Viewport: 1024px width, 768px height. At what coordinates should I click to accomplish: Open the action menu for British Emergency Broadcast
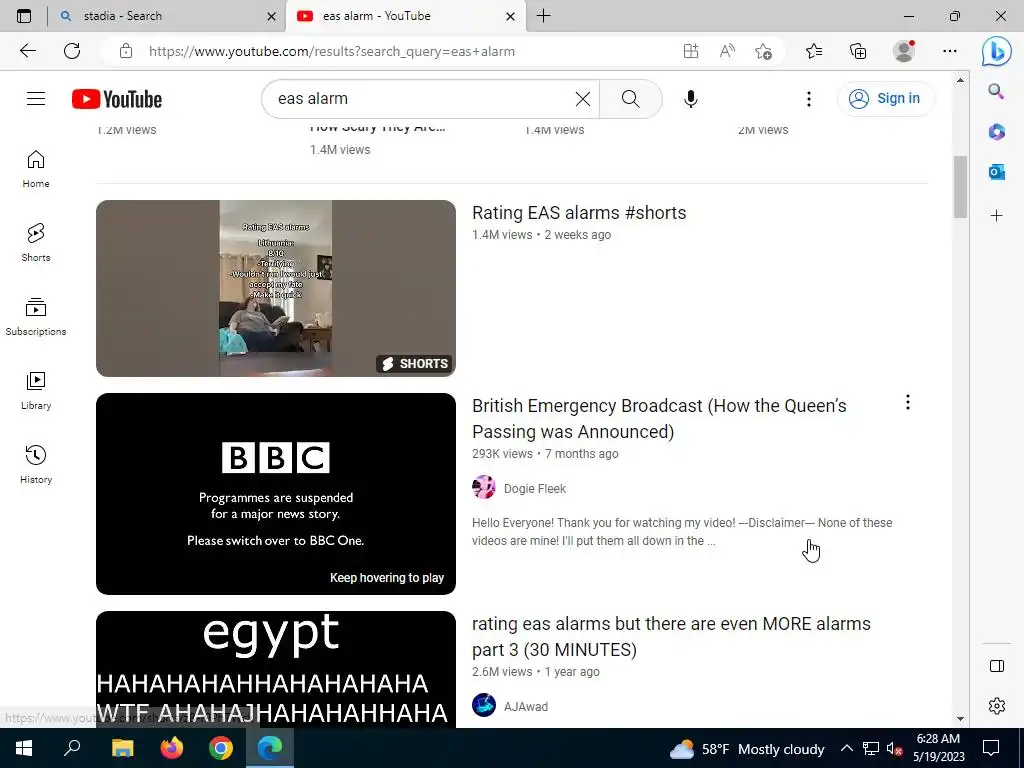[x=907, y=402]
